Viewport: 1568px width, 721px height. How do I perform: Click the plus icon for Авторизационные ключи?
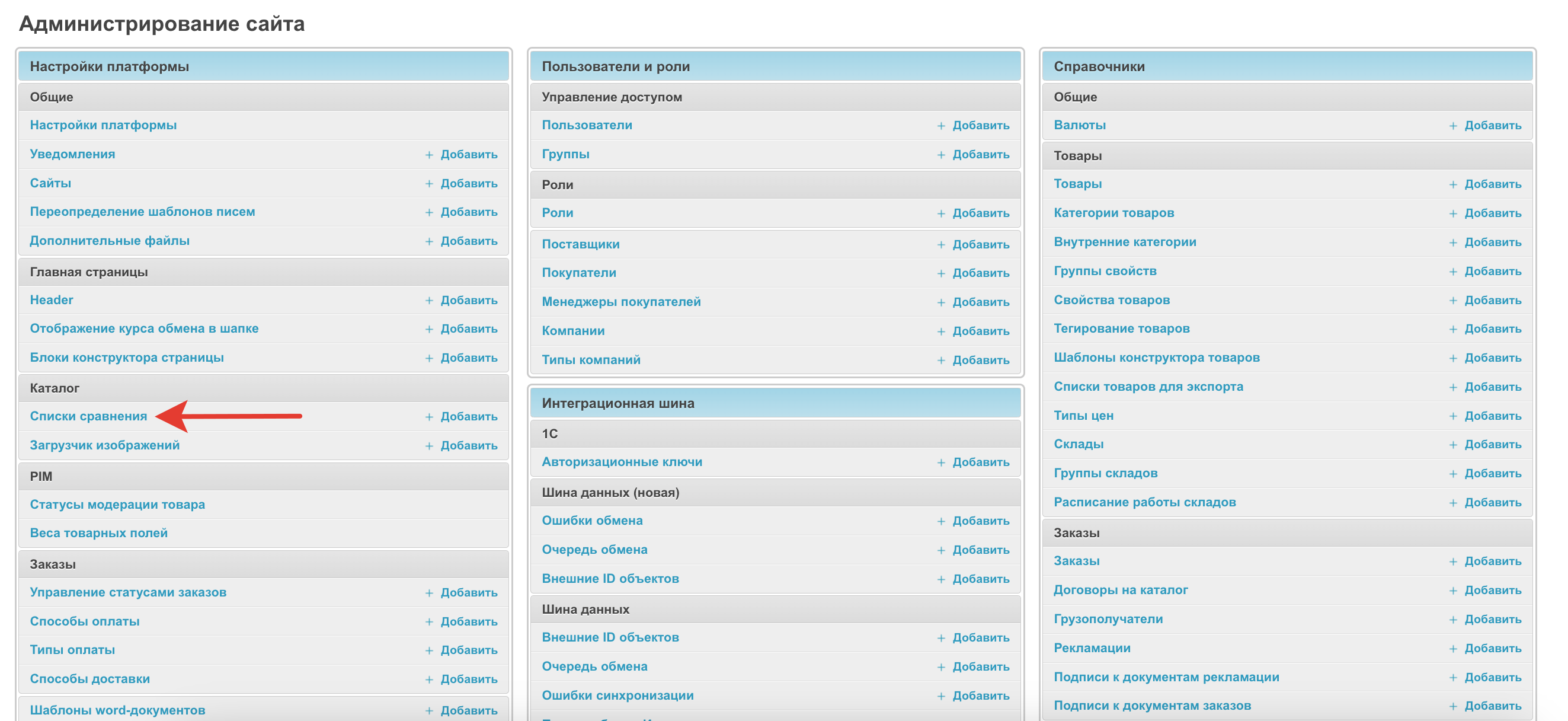pyautogui.click(x=941, y=462)
